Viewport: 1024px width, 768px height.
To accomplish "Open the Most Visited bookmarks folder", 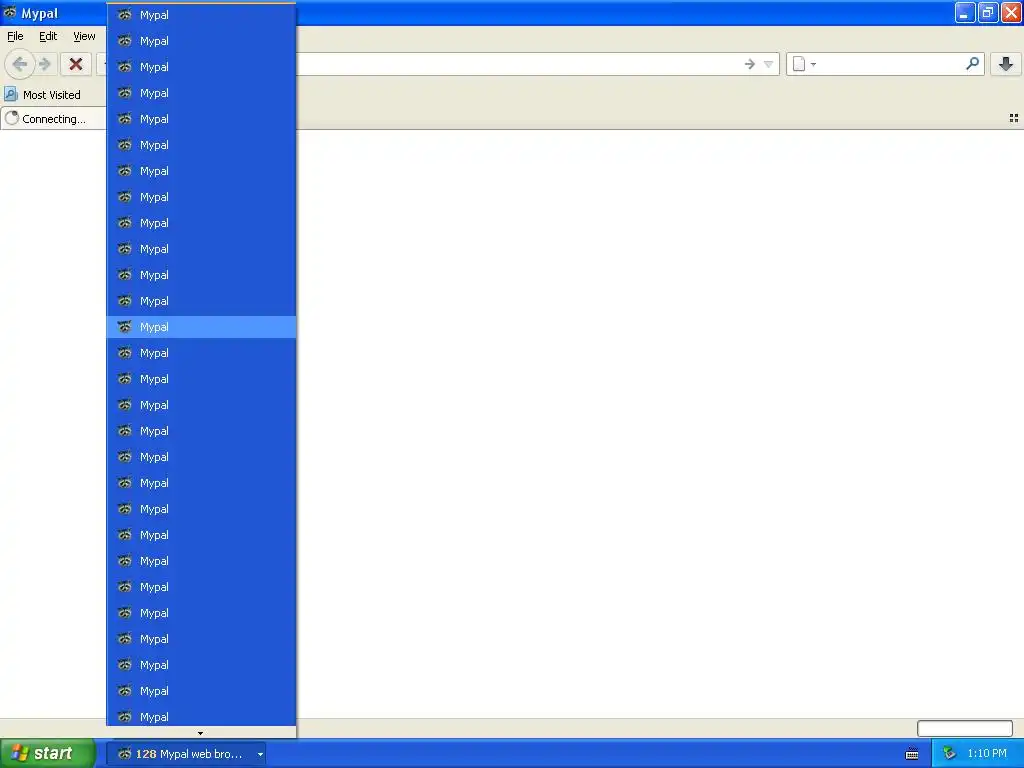I will click(42, 95).
